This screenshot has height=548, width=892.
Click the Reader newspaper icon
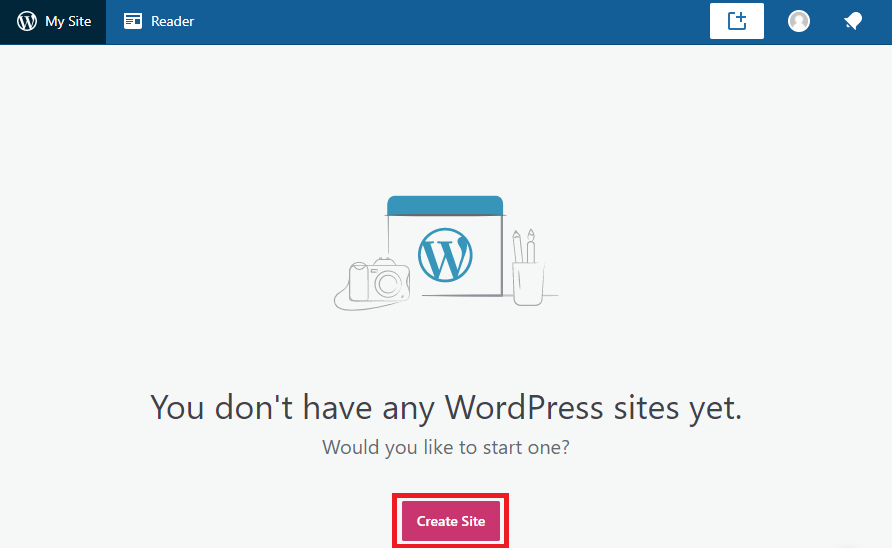(133, 21)
